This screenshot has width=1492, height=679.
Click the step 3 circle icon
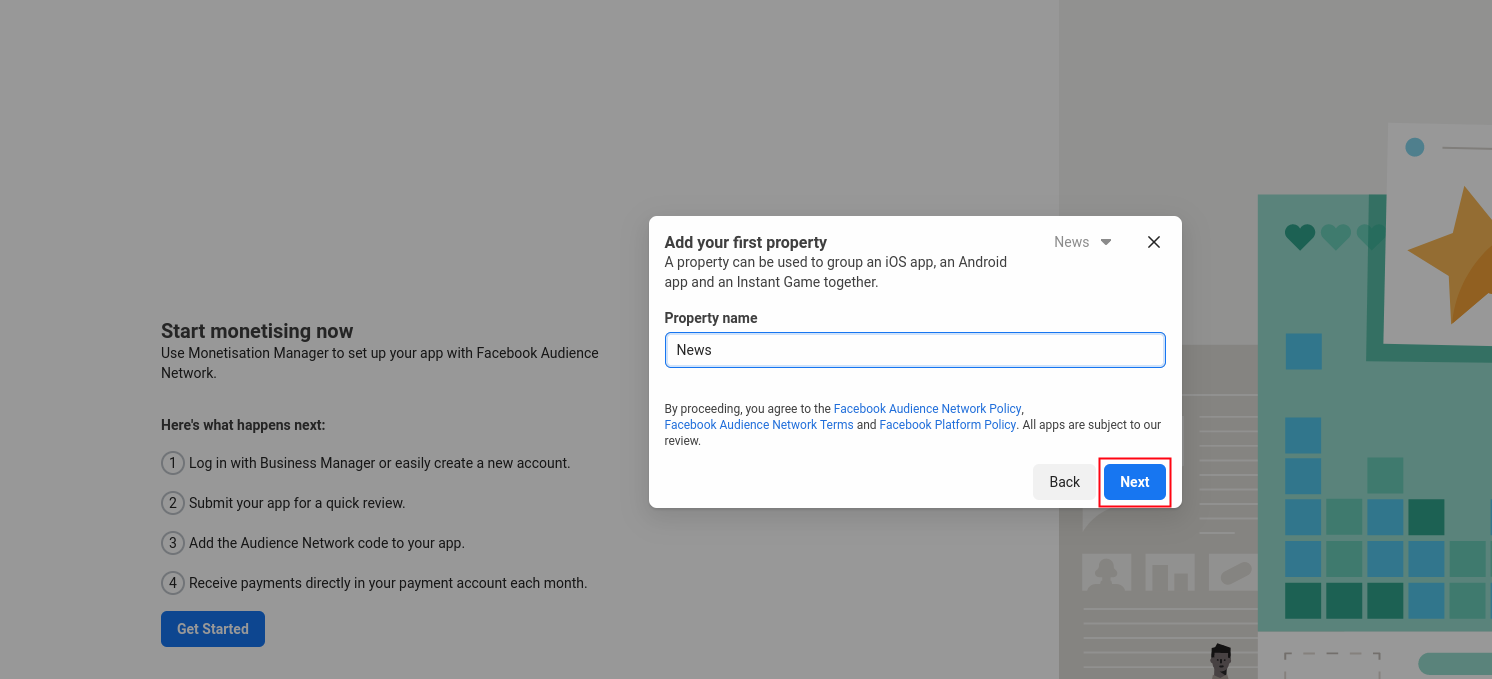coord(173,543)
